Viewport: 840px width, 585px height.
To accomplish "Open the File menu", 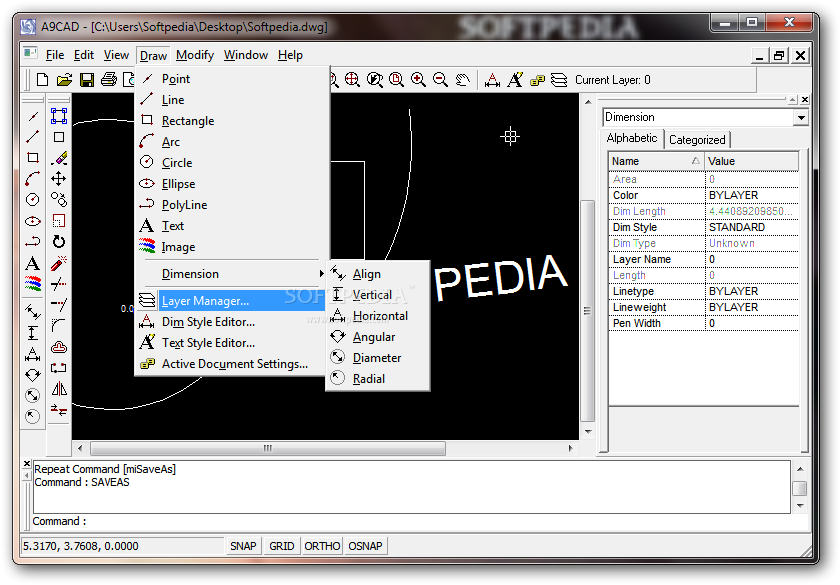I will tap(55, 55).
